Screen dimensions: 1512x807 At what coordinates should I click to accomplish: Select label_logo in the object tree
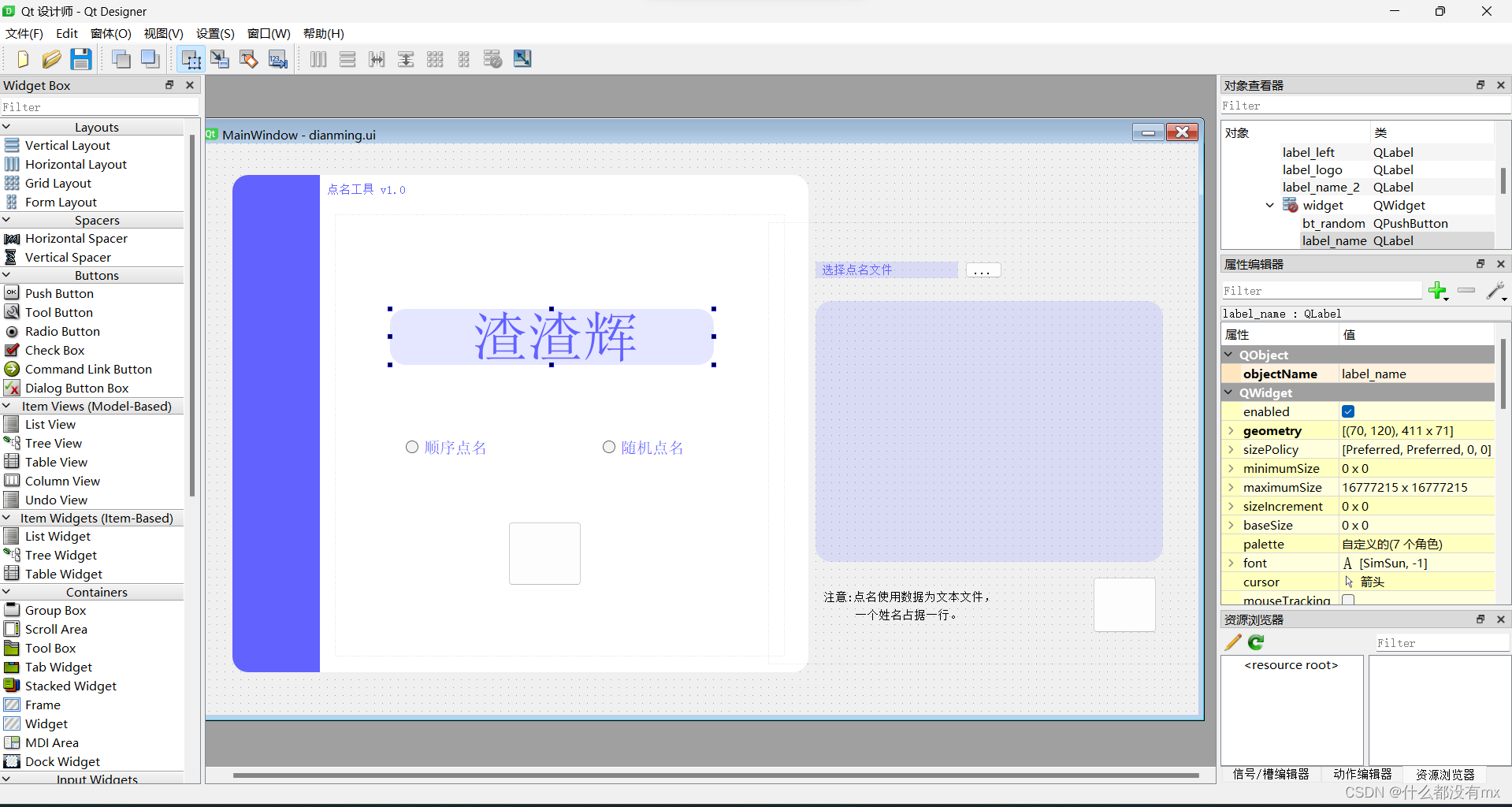tap(1312, 169)
